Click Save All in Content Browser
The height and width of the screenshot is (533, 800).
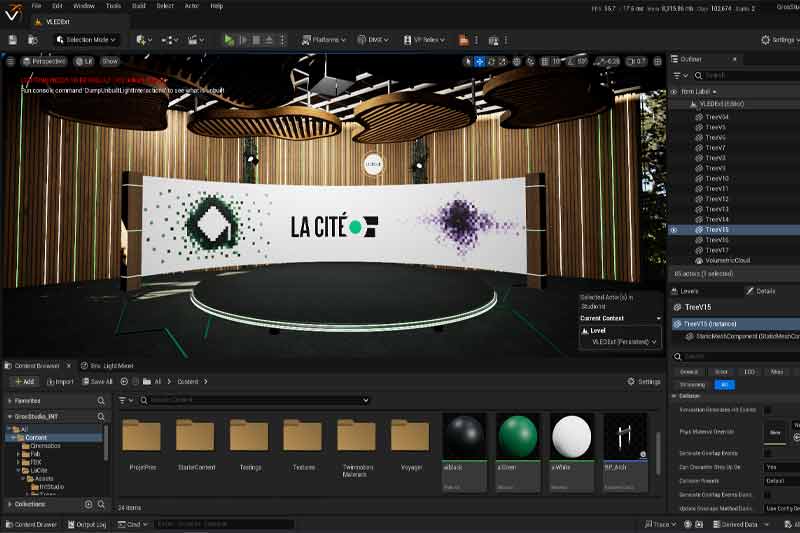(x=97, y=382)
